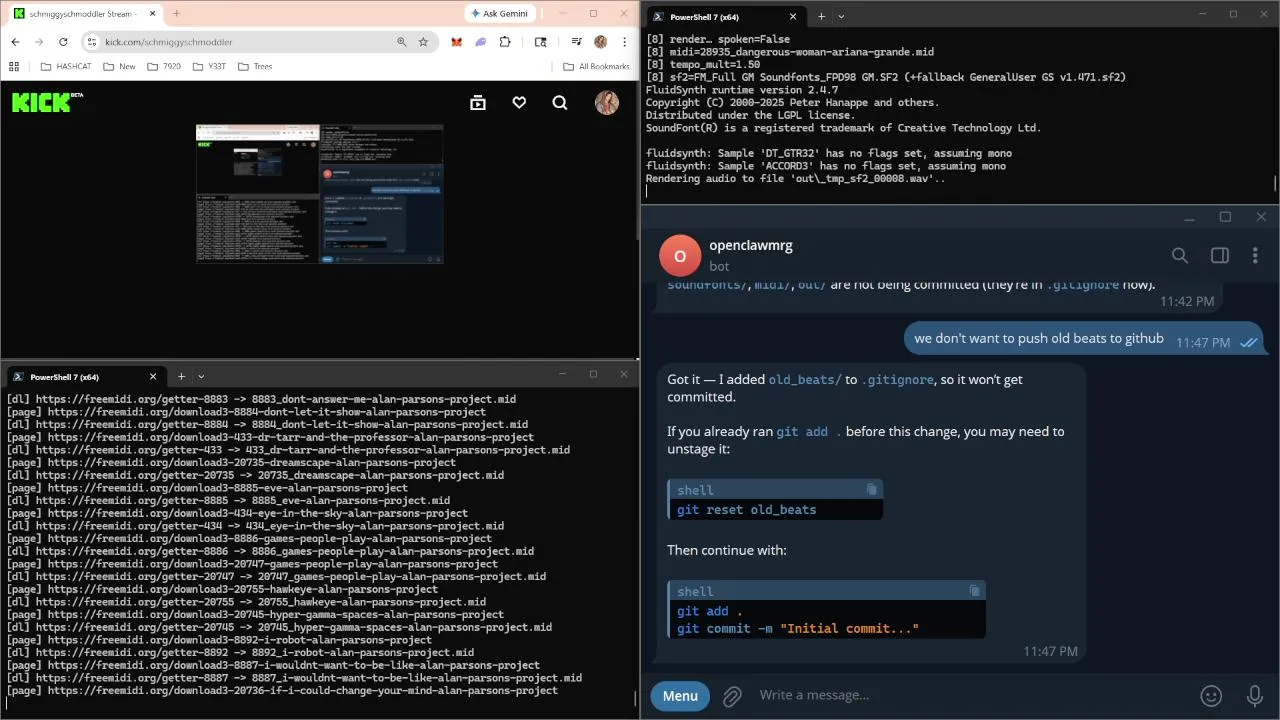Open the 7920 bookmark folder

164,67
